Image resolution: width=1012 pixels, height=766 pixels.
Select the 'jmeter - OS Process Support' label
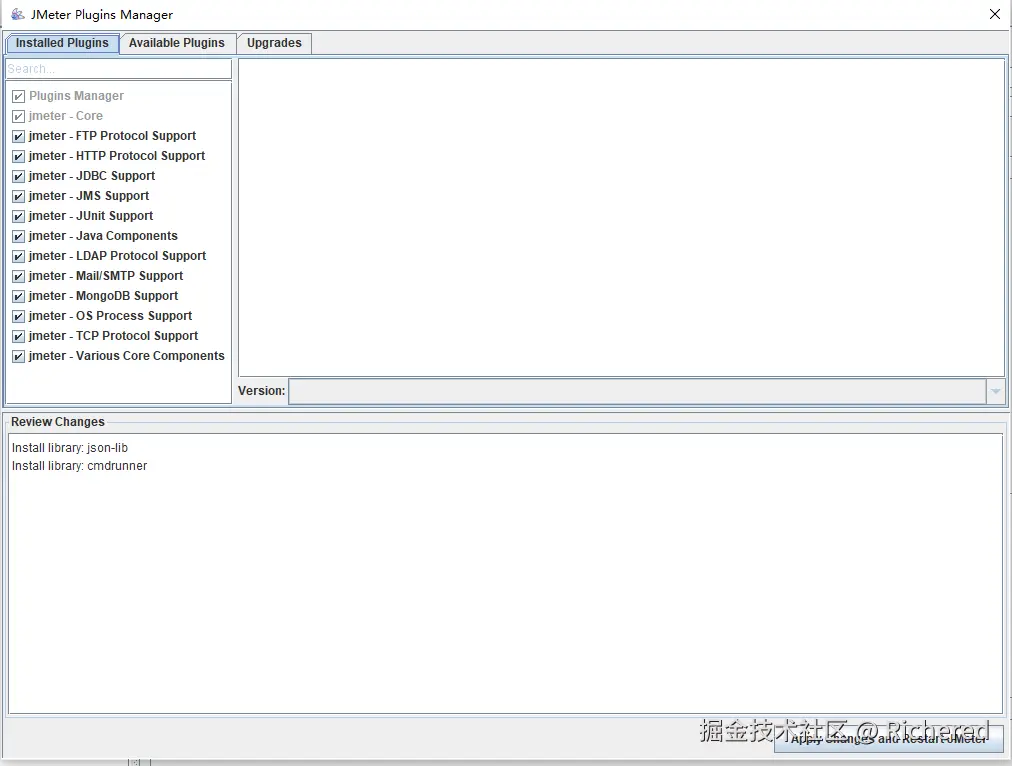coord(110,316)
